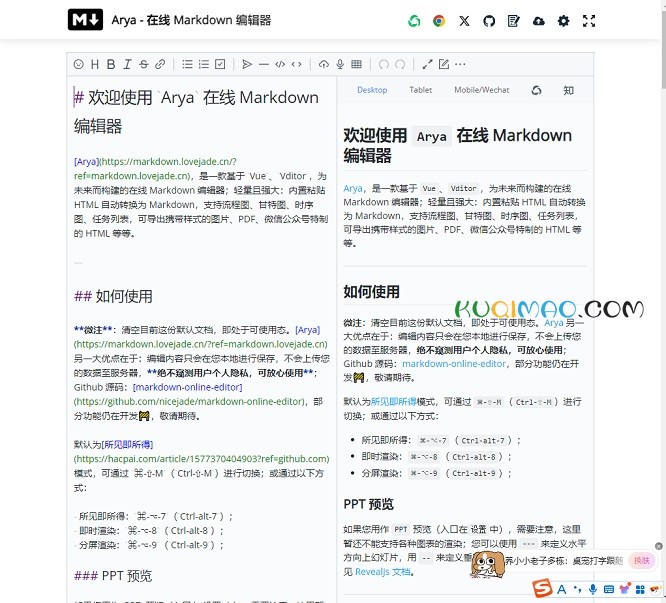Undo the last edit
Screen dimensions: 666x603
pyautogui.click(x=384, y=64)
